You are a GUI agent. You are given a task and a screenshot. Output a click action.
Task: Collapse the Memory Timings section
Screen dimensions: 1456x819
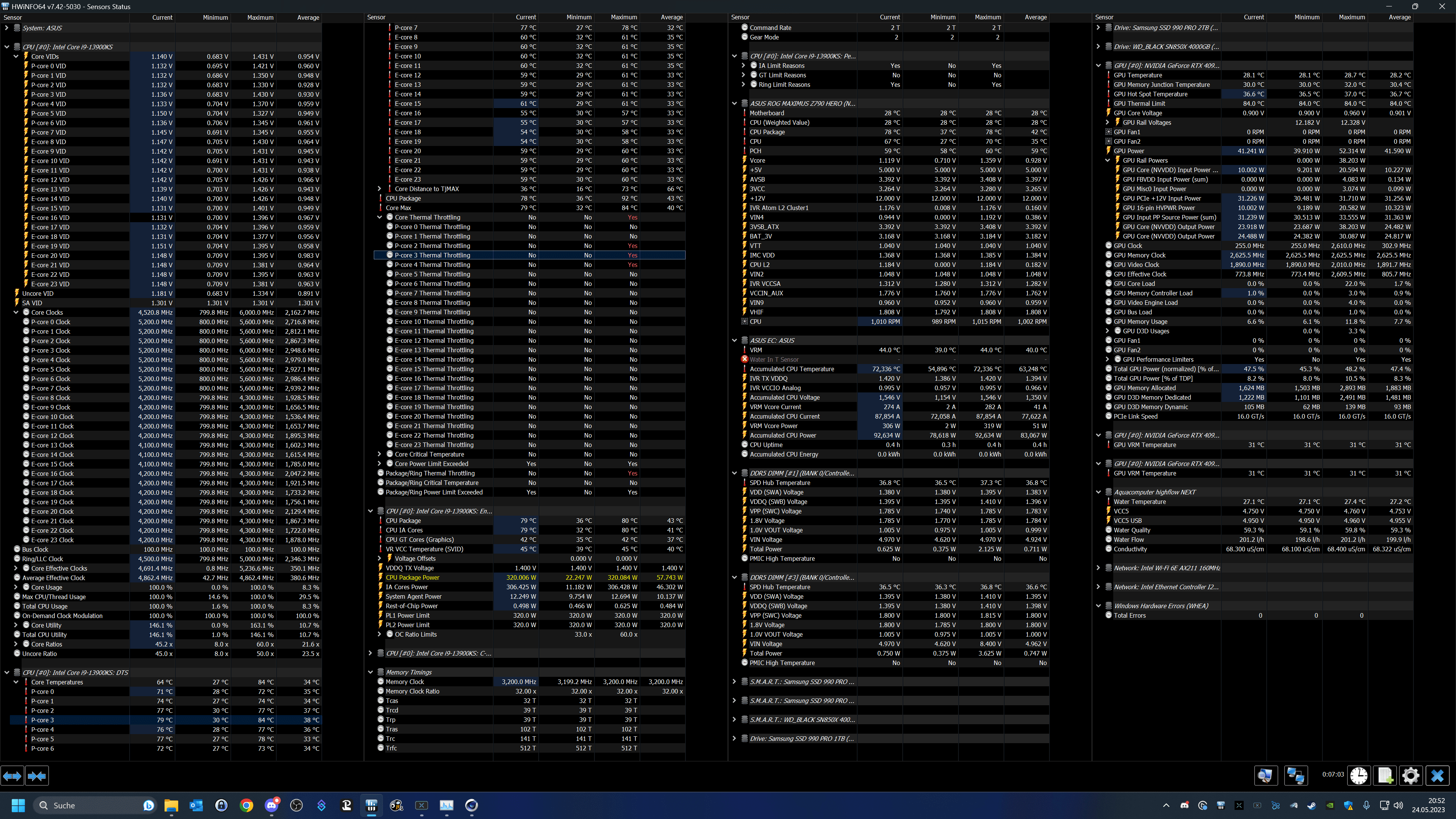tap(371, 673)
